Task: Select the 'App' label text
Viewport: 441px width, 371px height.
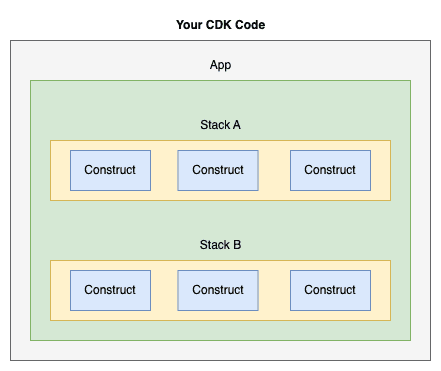Action: 220,65
